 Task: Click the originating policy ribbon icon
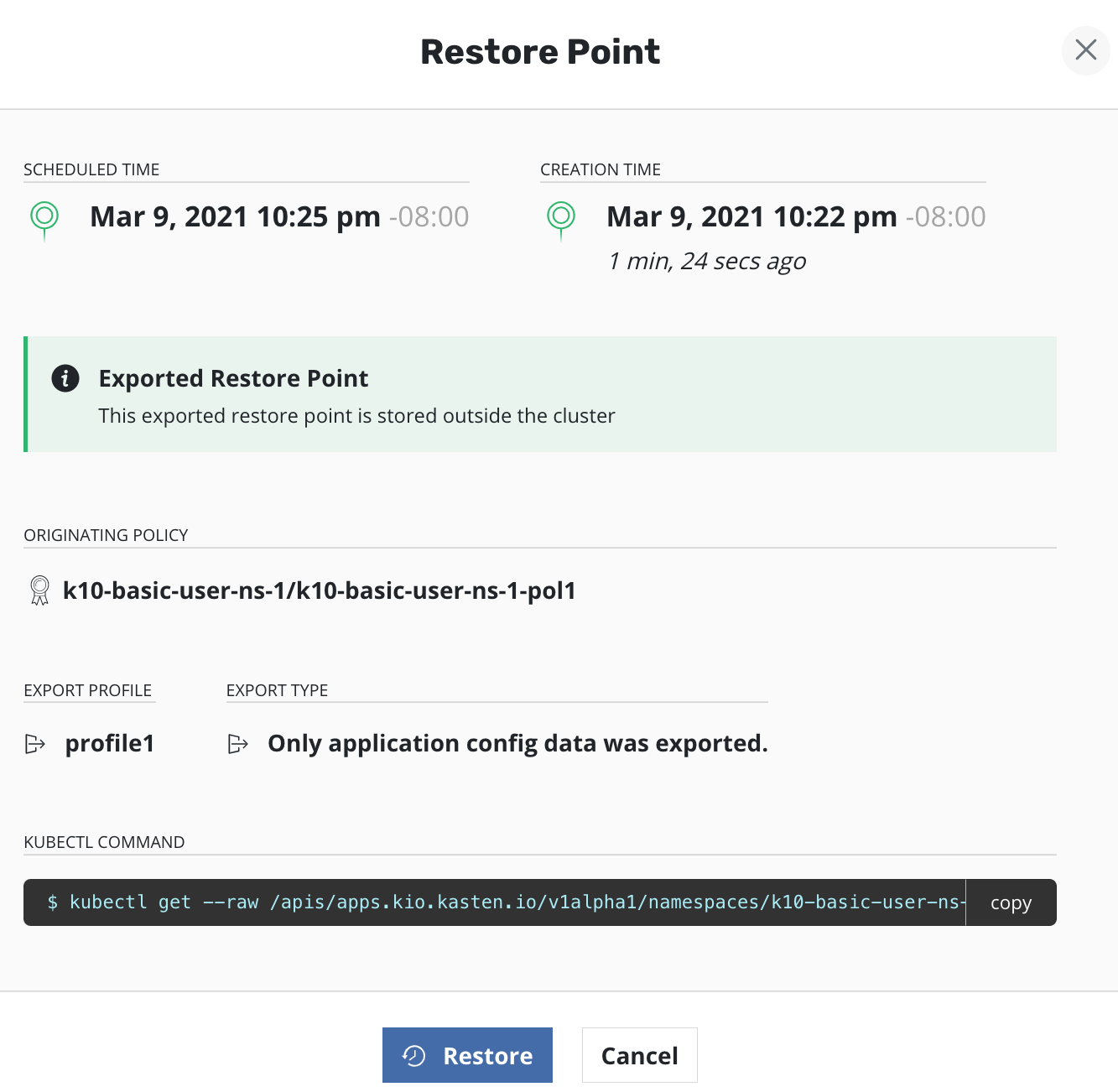[39, 590]
